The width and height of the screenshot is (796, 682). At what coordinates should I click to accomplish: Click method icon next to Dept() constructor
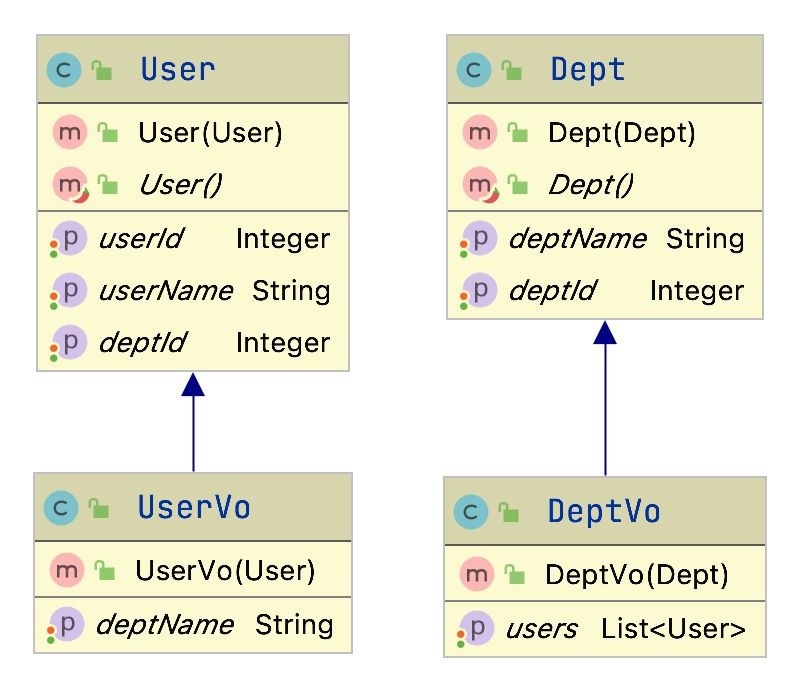tap(481, 184)
